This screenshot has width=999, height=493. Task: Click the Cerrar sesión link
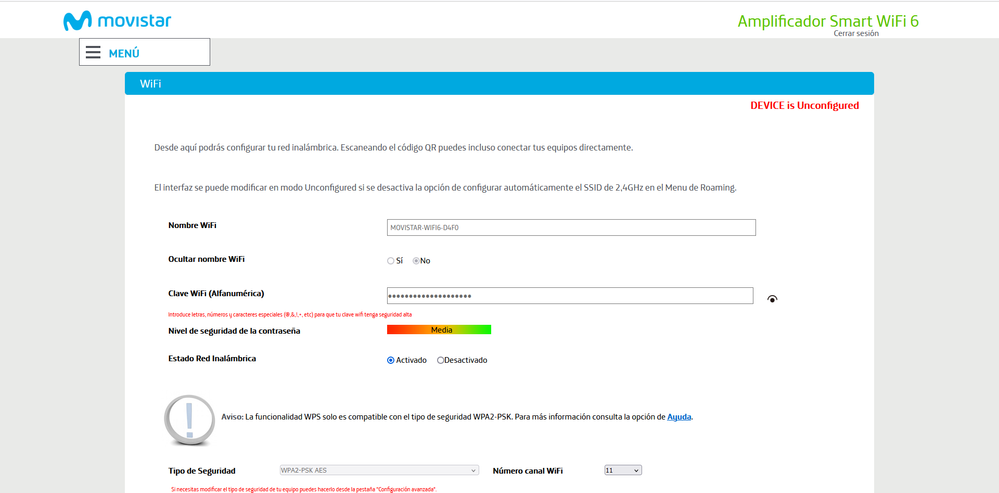[x=856, y=33]
